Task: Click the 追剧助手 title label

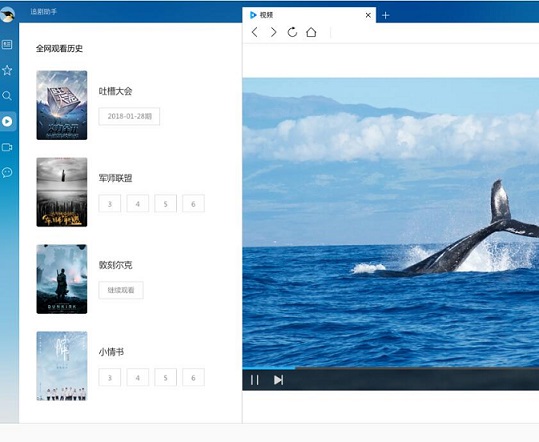Action: point(43,12)
